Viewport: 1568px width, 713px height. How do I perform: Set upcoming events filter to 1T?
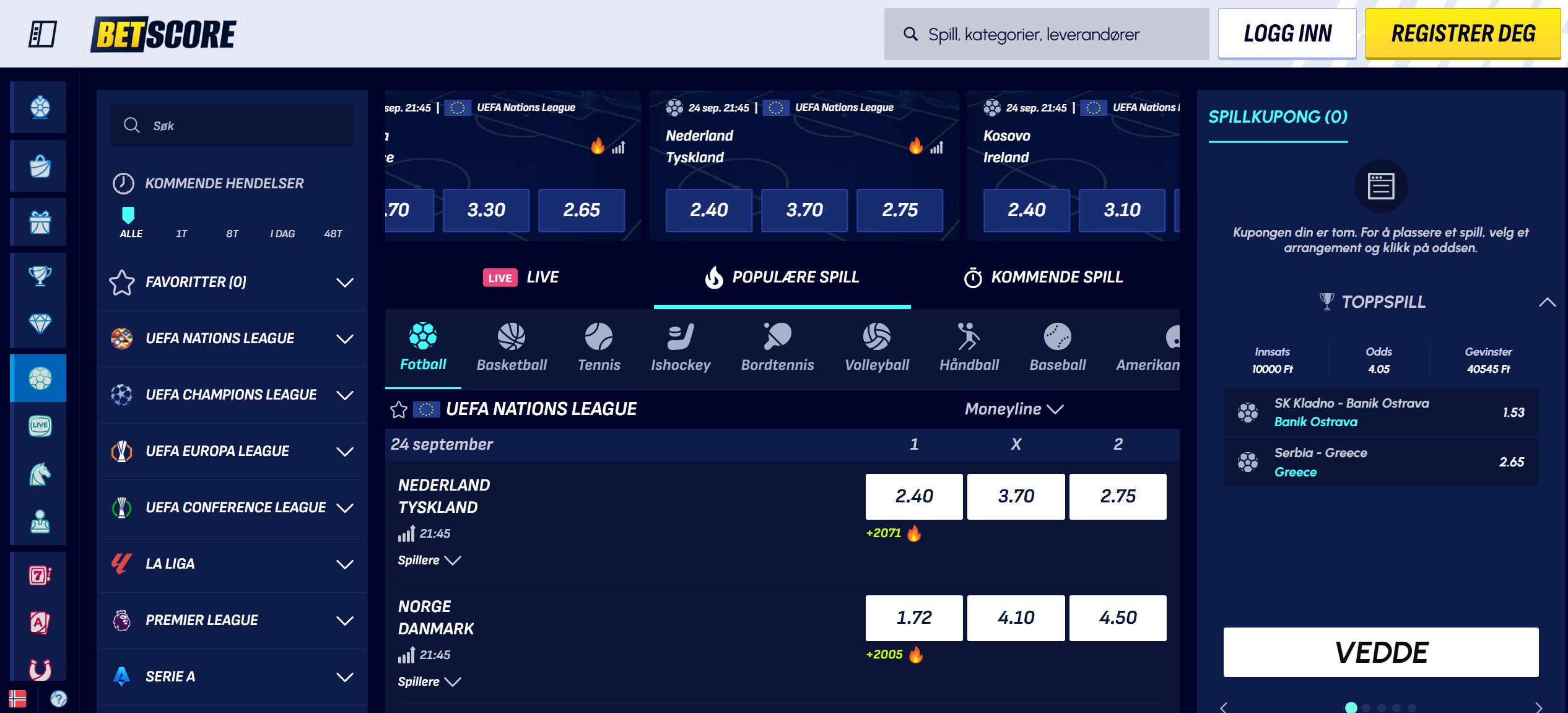click(x=181, y=234)
